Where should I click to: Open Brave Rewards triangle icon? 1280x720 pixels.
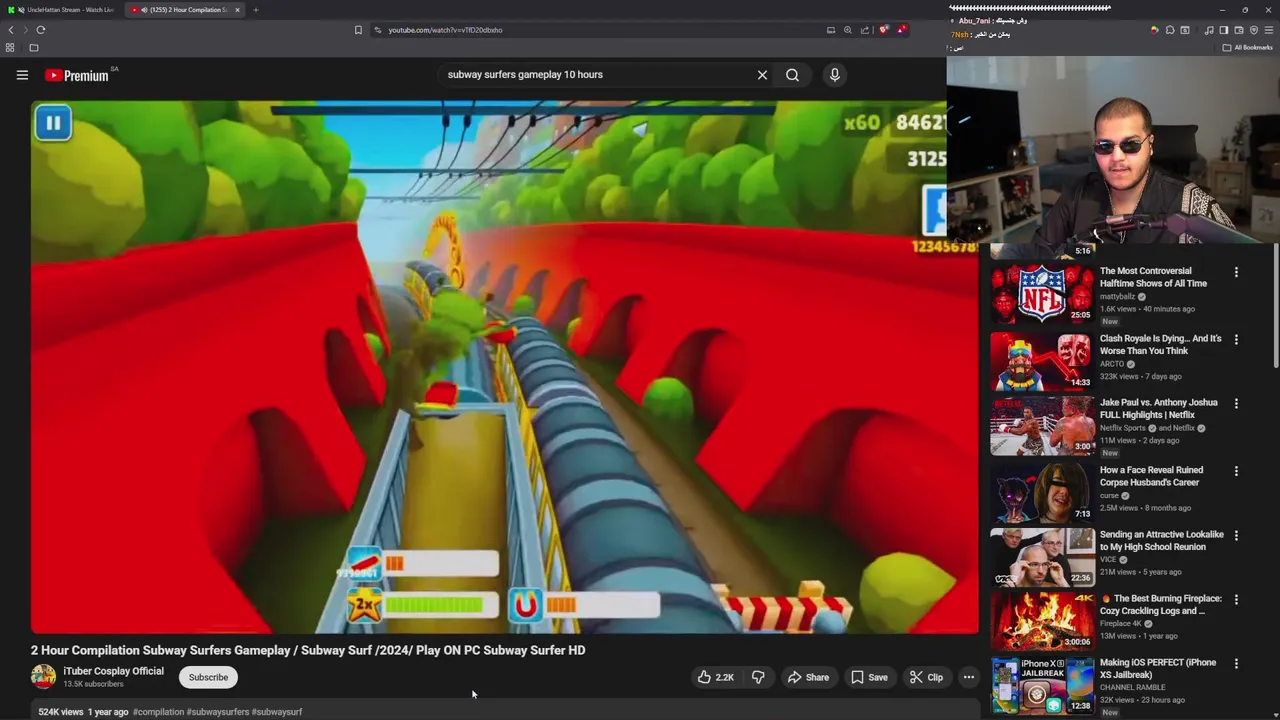[x=901, y=30]
